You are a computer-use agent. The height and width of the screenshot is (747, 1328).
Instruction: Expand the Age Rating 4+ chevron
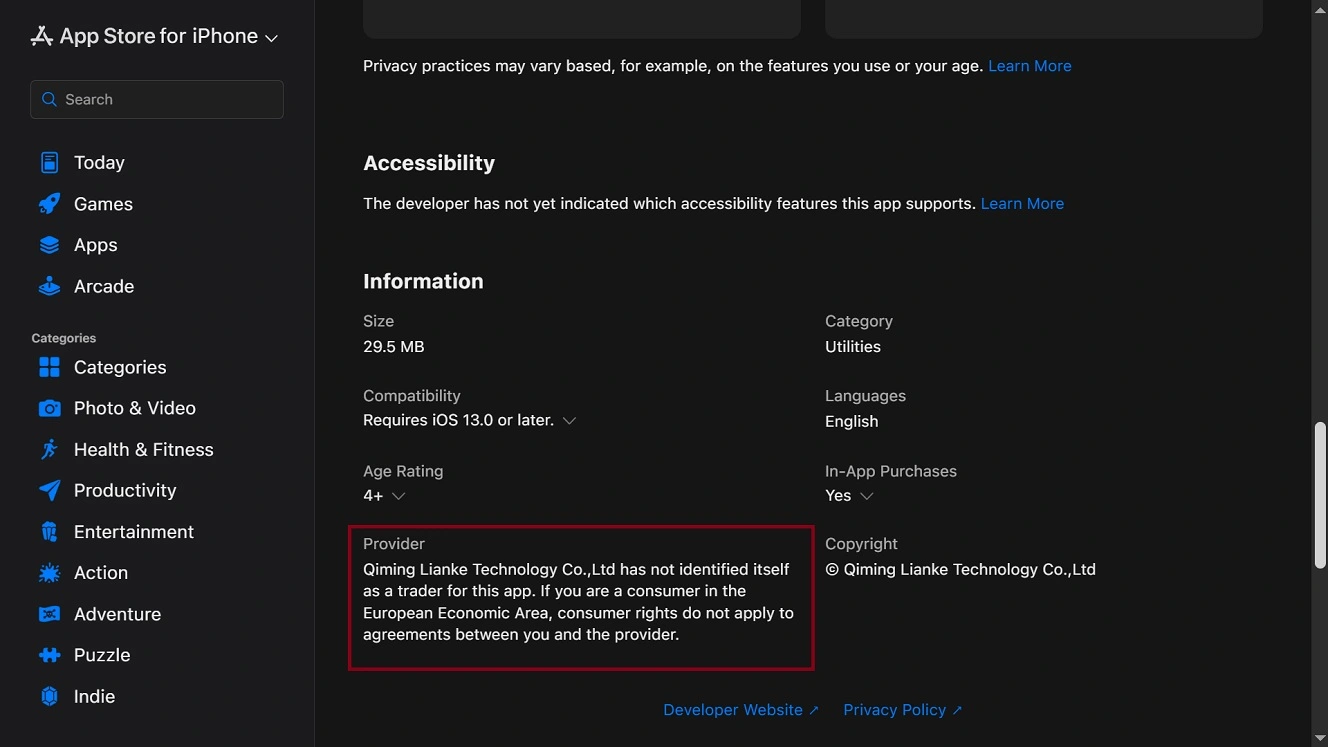pyautogui.click(x=398, y=496)
